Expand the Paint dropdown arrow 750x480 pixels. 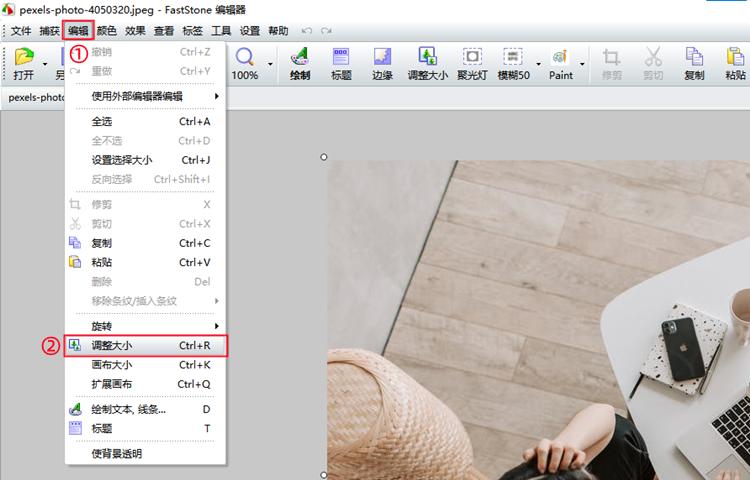pyautogui.click(x=582, y=64)
